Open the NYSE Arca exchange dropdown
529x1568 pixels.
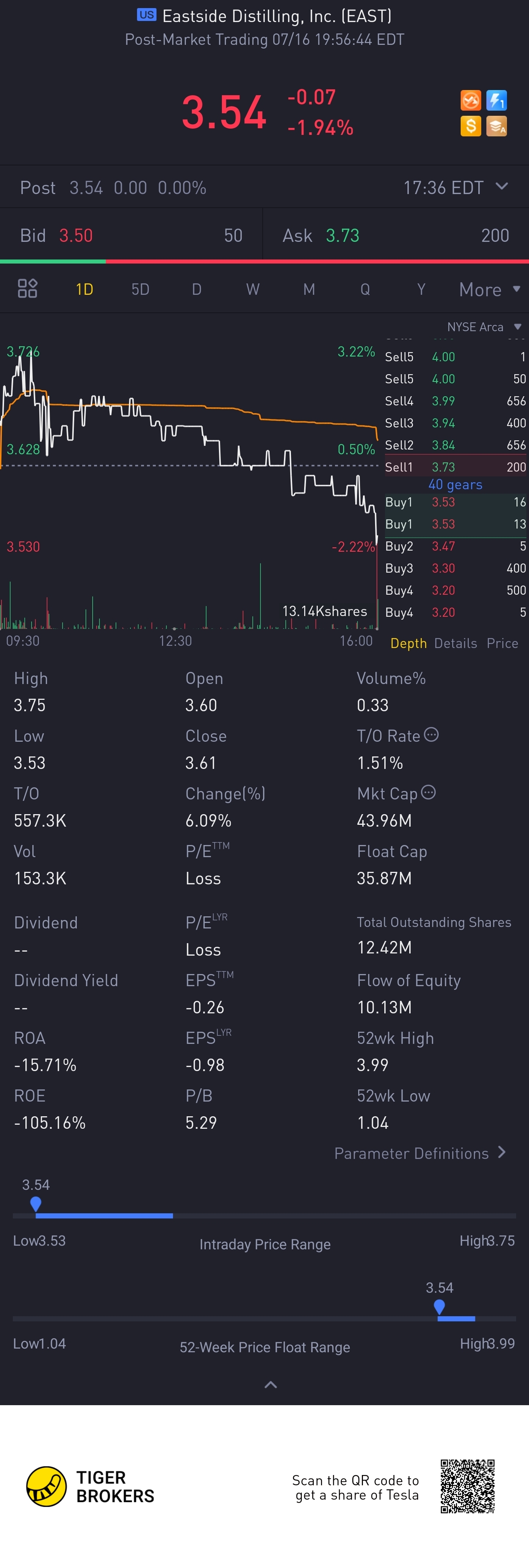pos(484,327)
